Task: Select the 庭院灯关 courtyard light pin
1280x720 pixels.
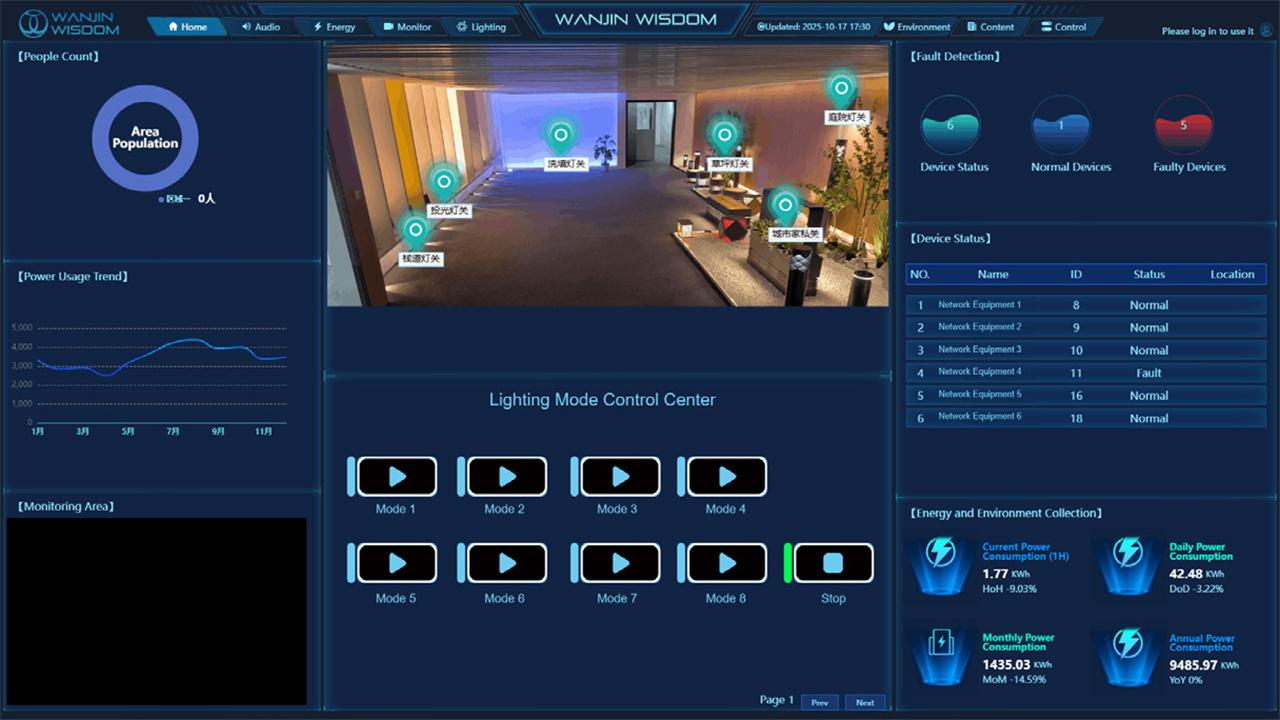Action: click(x=842, y=89)
